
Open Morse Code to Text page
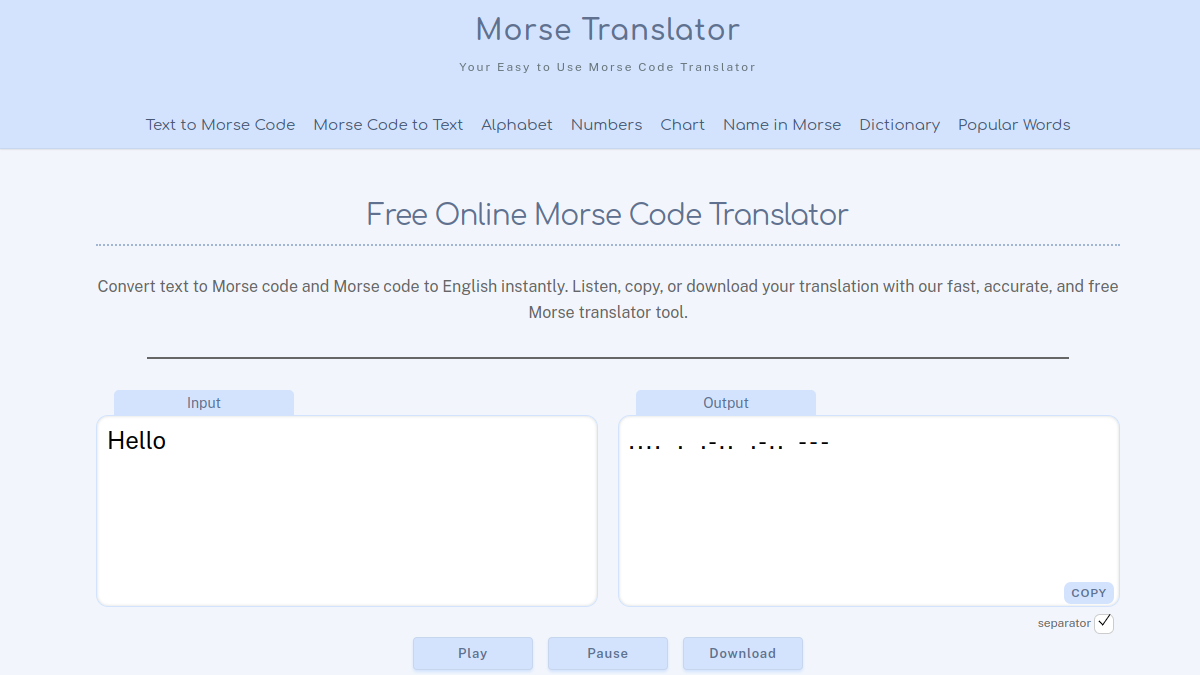(388, 125)
